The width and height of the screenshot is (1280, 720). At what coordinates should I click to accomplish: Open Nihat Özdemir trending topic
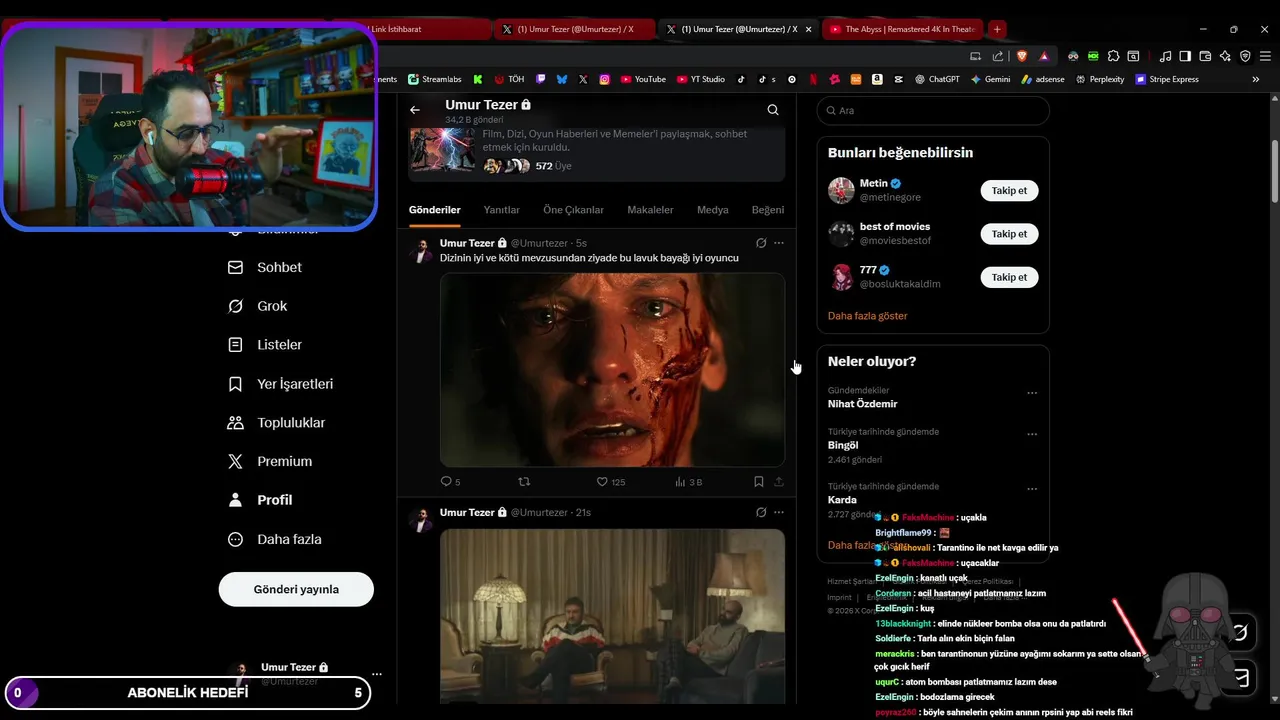(862, 404)
